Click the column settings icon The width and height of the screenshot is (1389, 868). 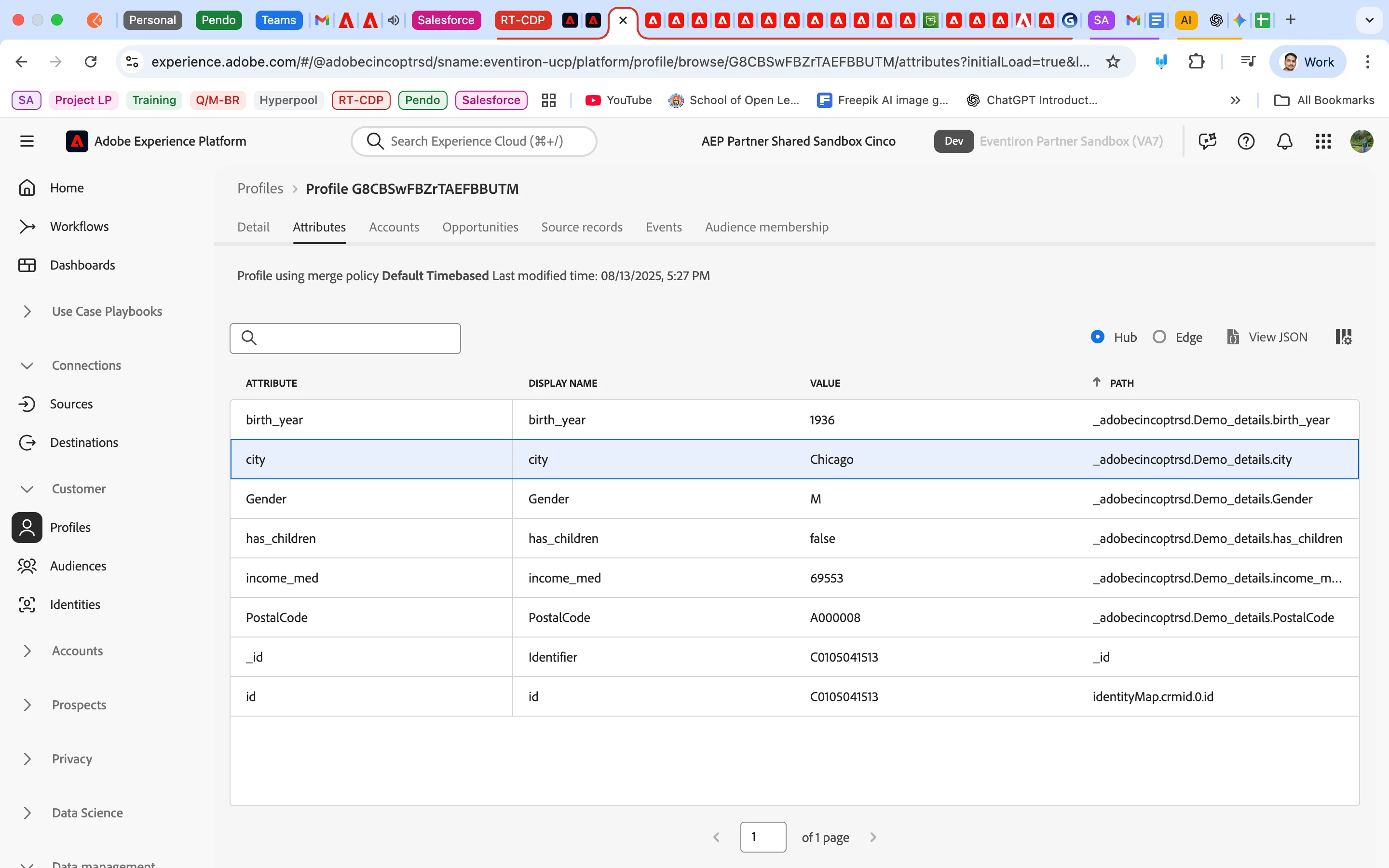point(1343,337)
